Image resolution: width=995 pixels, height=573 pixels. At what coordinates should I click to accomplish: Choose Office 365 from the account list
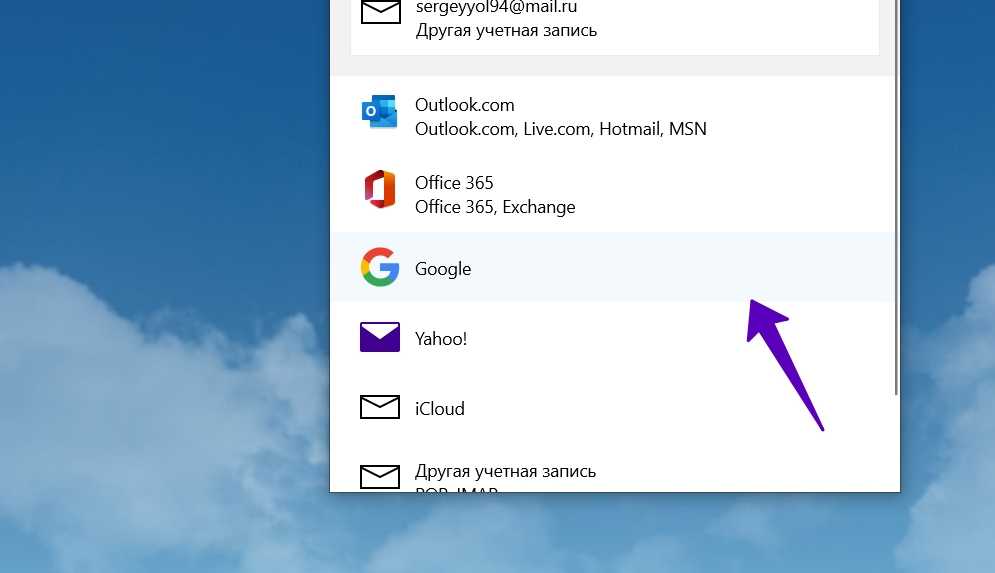454,183
